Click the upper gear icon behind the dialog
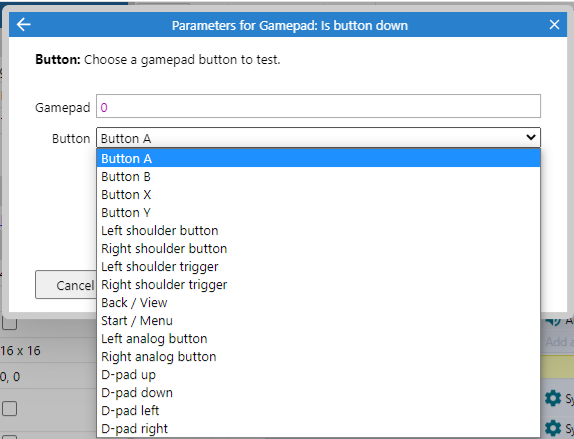This screenshot has height=439, width=574. tap(553, 398)
